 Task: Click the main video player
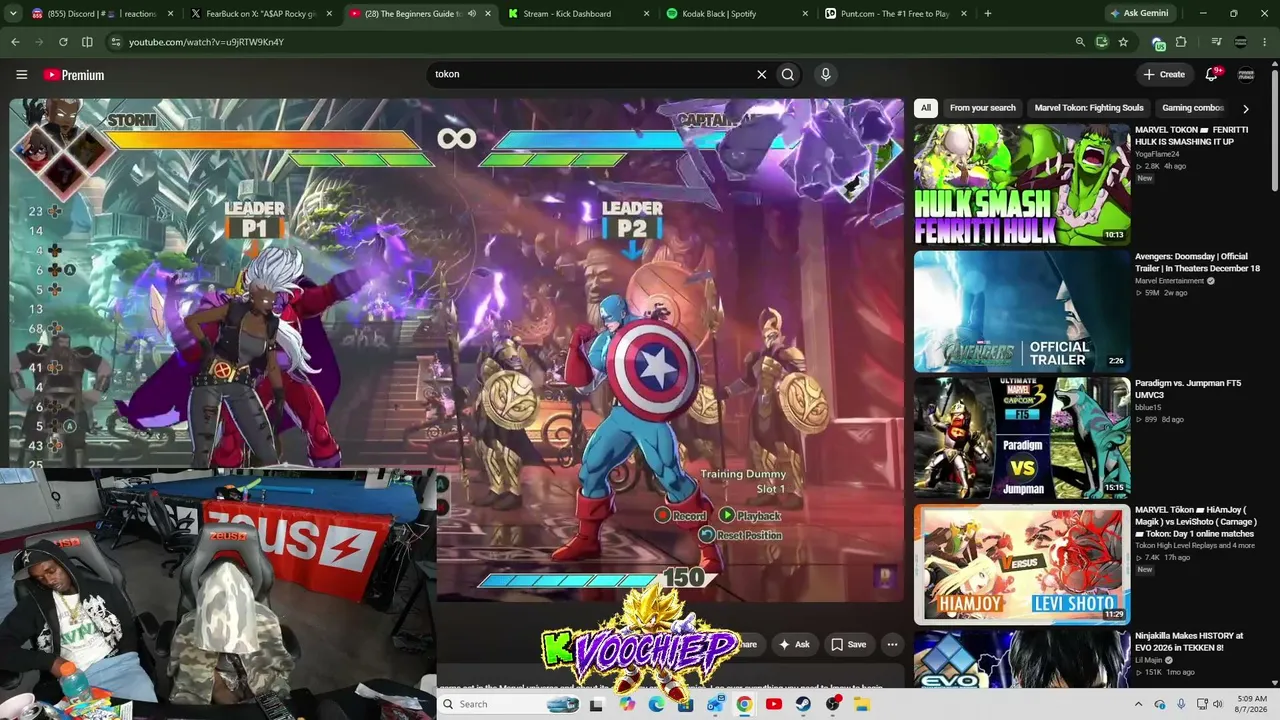(x=457, y=350)
